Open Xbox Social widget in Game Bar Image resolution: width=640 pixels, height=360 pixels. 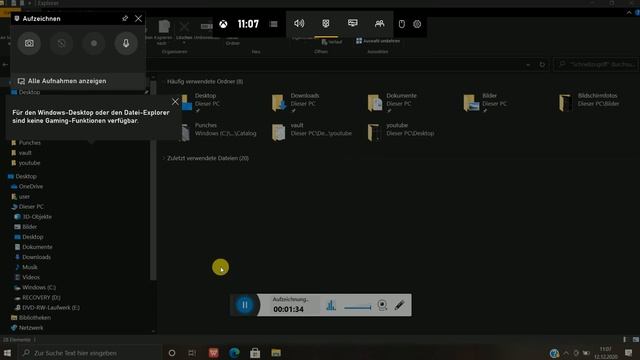[380, 23]
